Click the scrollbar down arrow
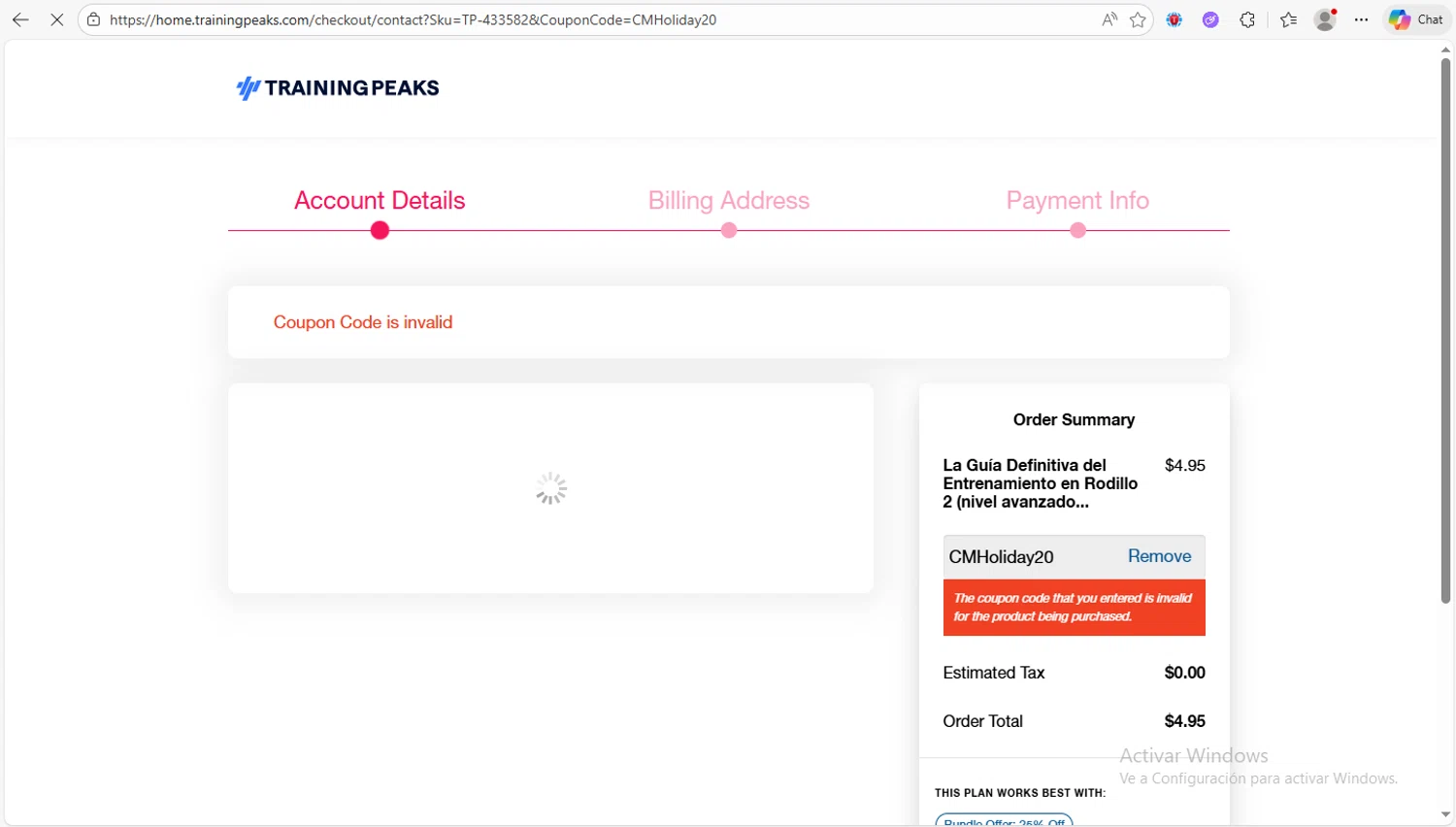The height and width of the screenshot is (827, 1456). (x=1445, y=815)
